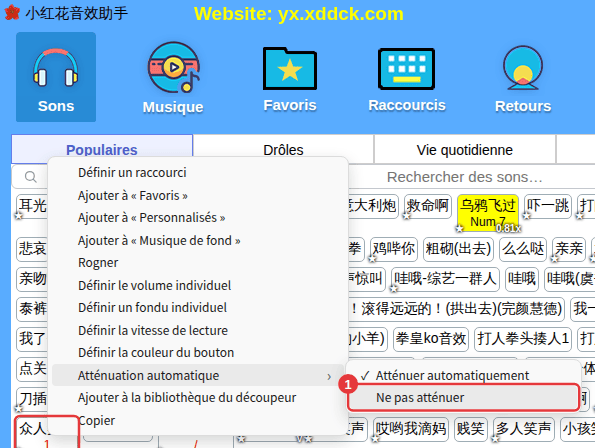Click the favorite star on 鸡哔你

point(373,259)
